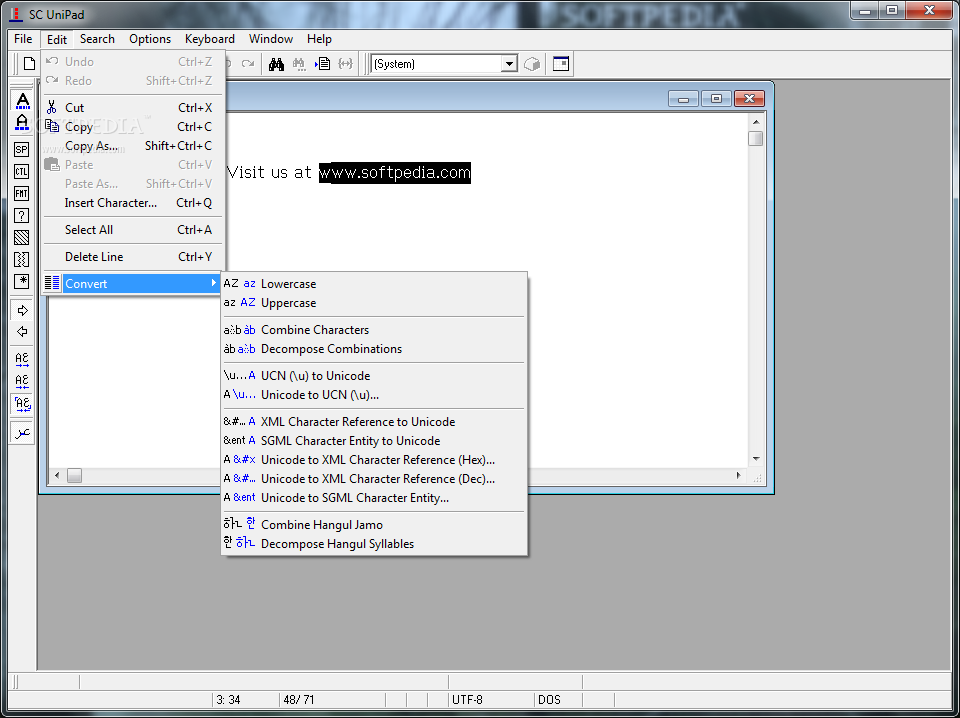
Task: Open the Help menu
Action: coord(319,39)
